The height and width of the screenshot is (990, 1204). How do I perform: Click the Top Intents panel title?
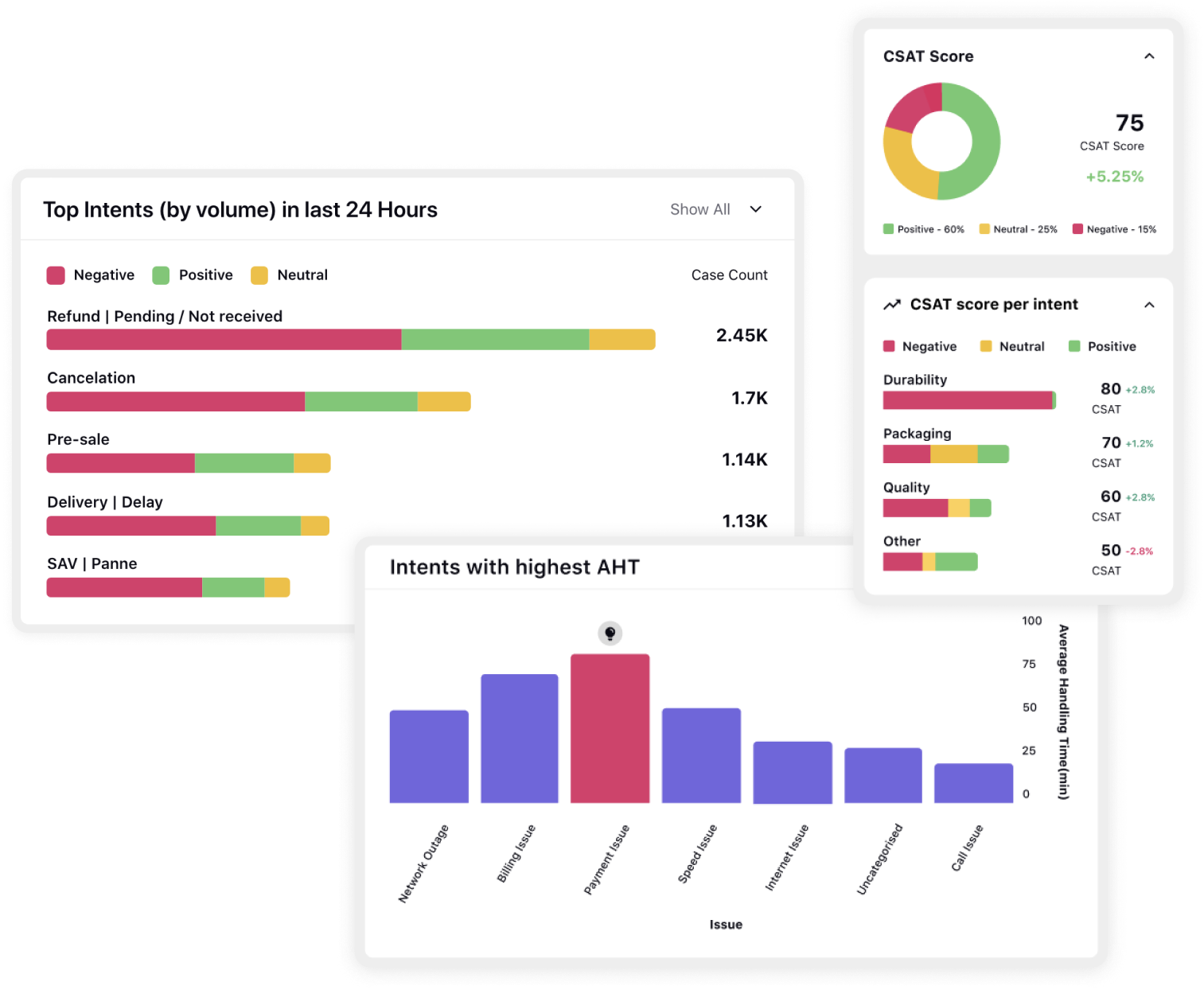point(240,209)
